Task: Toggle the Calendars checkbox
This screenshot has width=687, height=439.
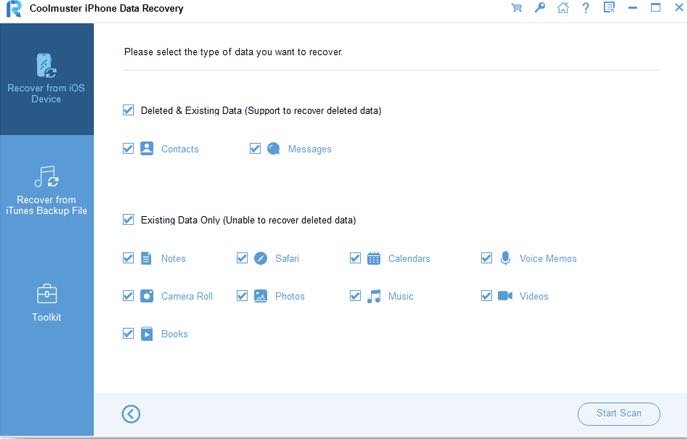Action: [x=355, y=258]
